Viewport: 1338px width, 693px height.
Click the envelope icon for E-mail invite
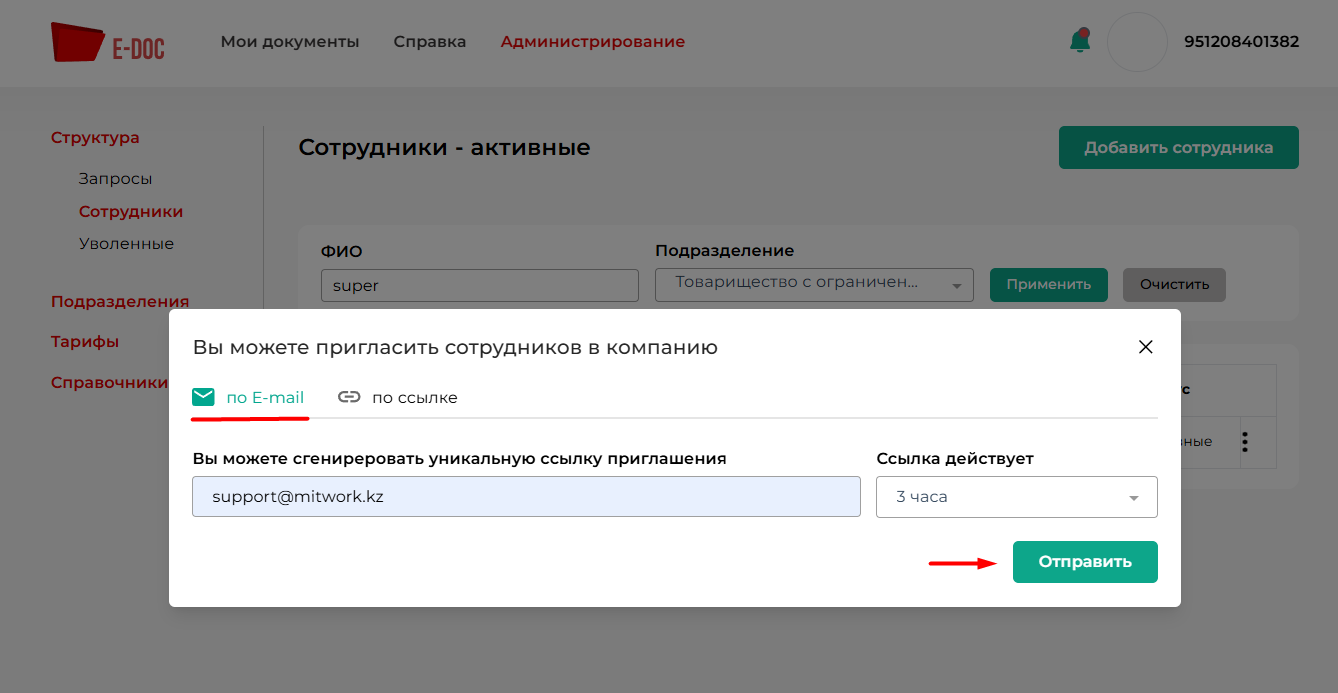click(x=203, y=397)
